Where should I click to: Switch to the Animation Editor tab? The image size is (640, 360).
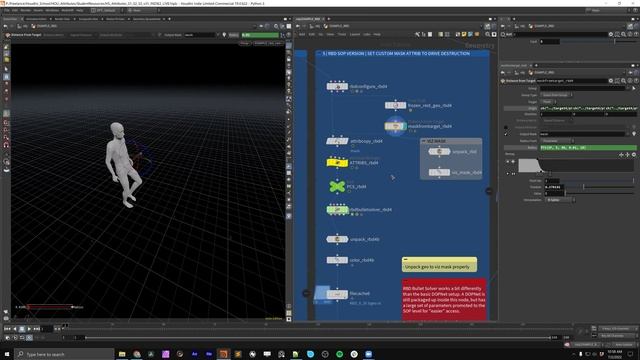click(x=36, y=19)
